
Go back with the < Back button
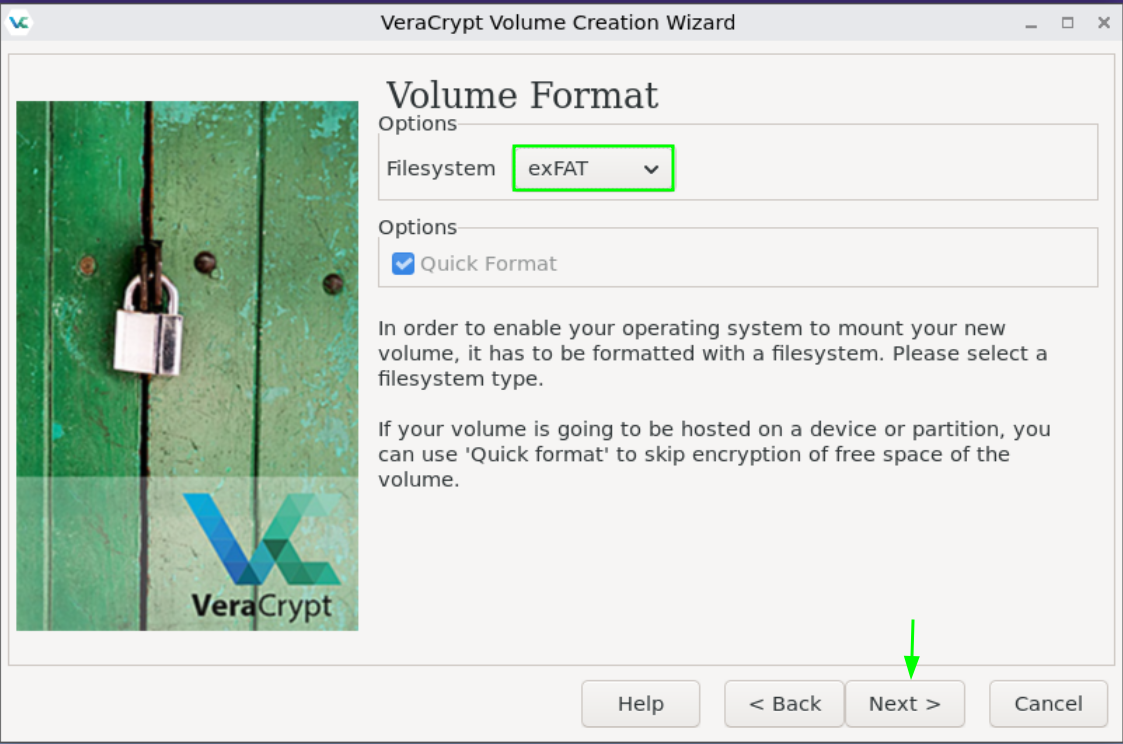tap(784, 704)
